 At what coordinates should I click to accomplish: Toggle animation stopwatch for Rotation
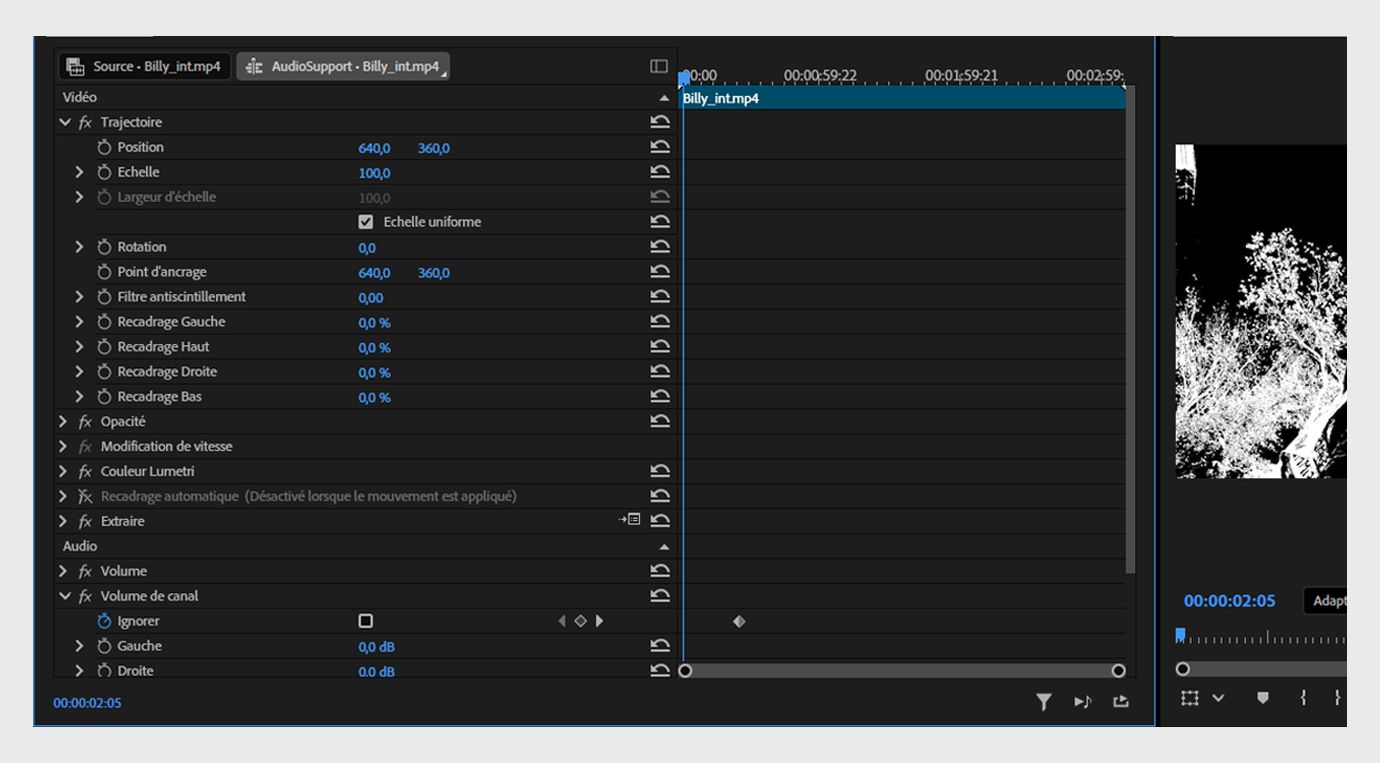(x=105, y=247)
